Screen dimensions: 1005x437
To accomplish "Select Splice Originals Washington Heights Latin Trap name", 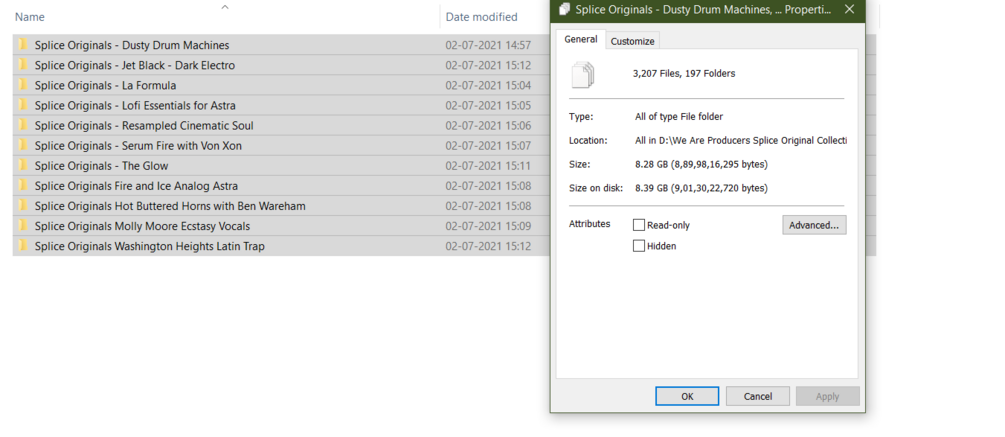I will [x=149, y=246].
